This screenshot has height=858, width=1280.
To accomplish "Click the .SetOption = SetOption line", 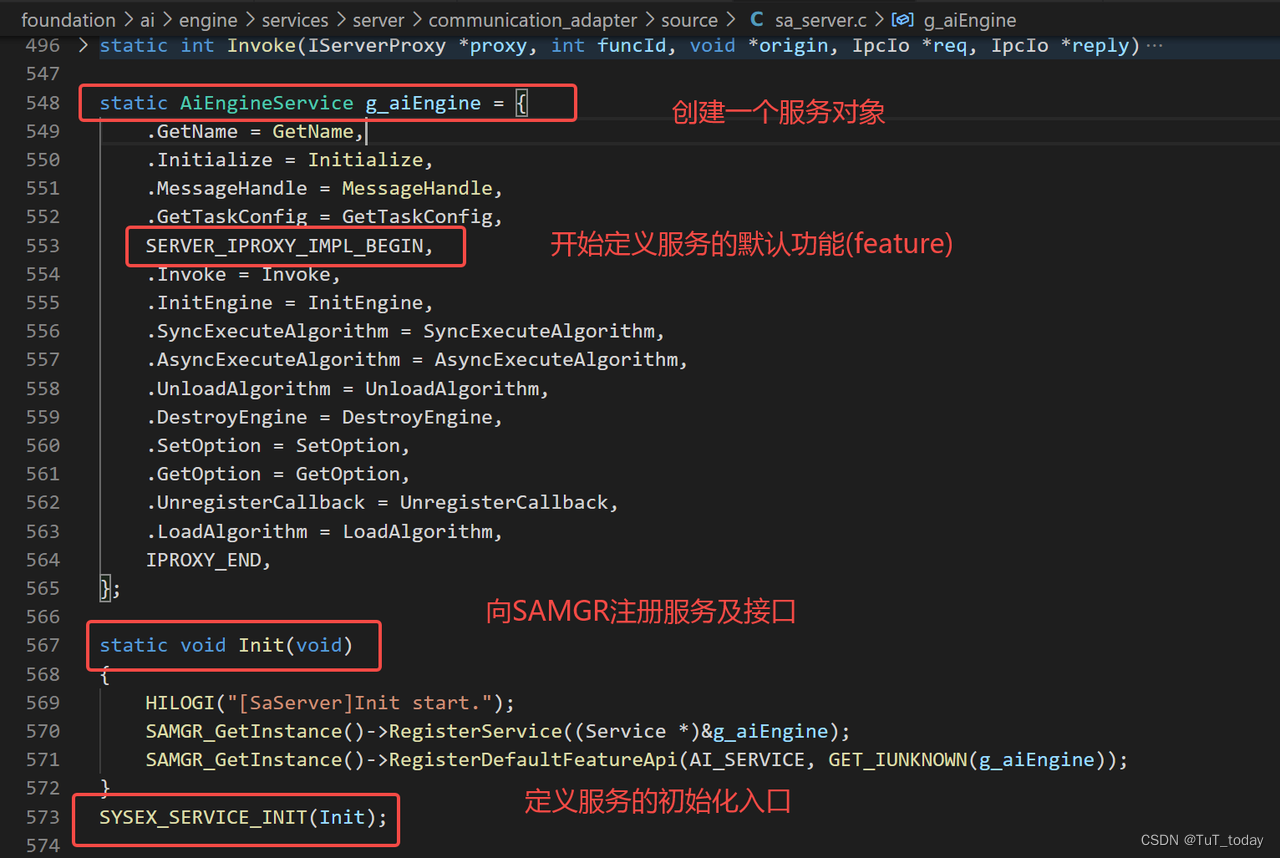I will pos(278,445).
